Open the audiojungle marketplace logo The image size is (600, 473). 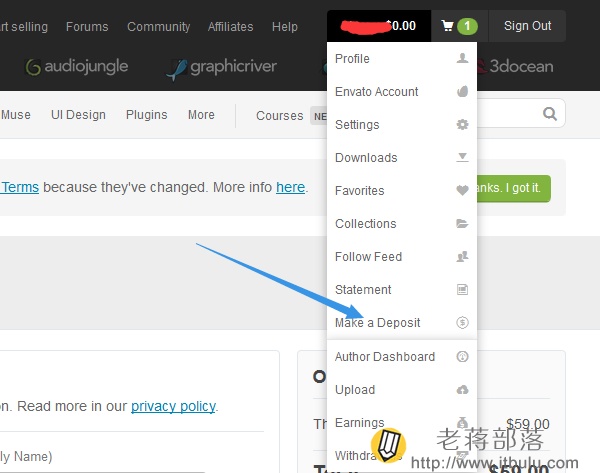point(77,67)
